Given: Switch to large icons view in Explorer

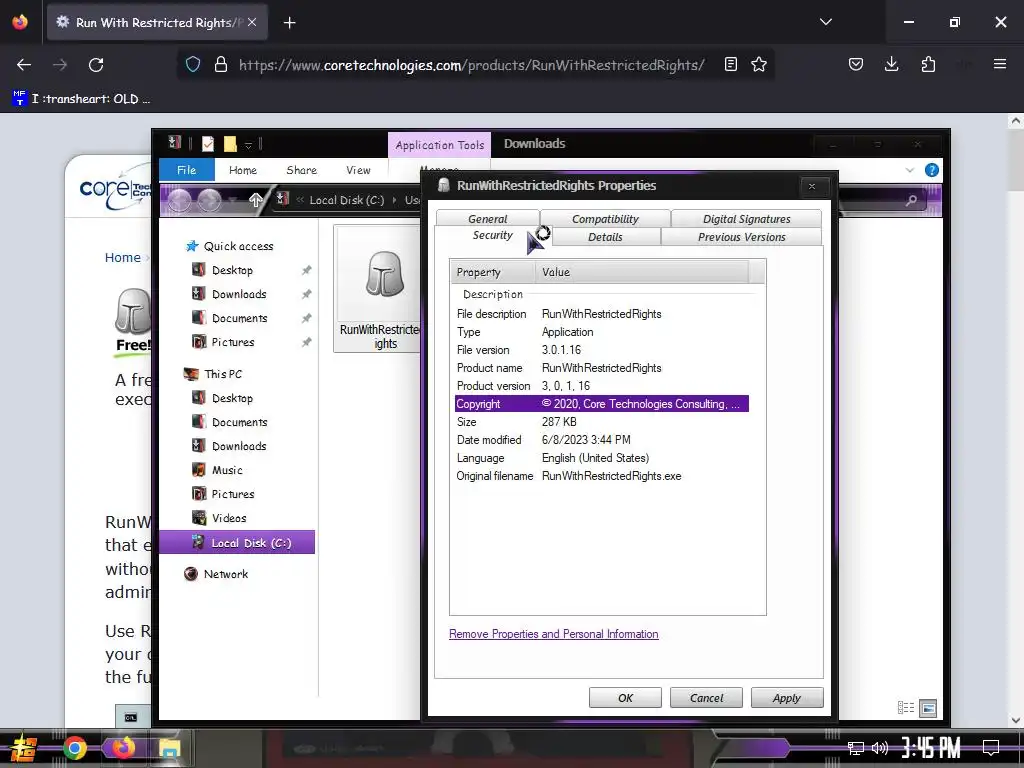Looking at the screenshot, I should (928, 707).
